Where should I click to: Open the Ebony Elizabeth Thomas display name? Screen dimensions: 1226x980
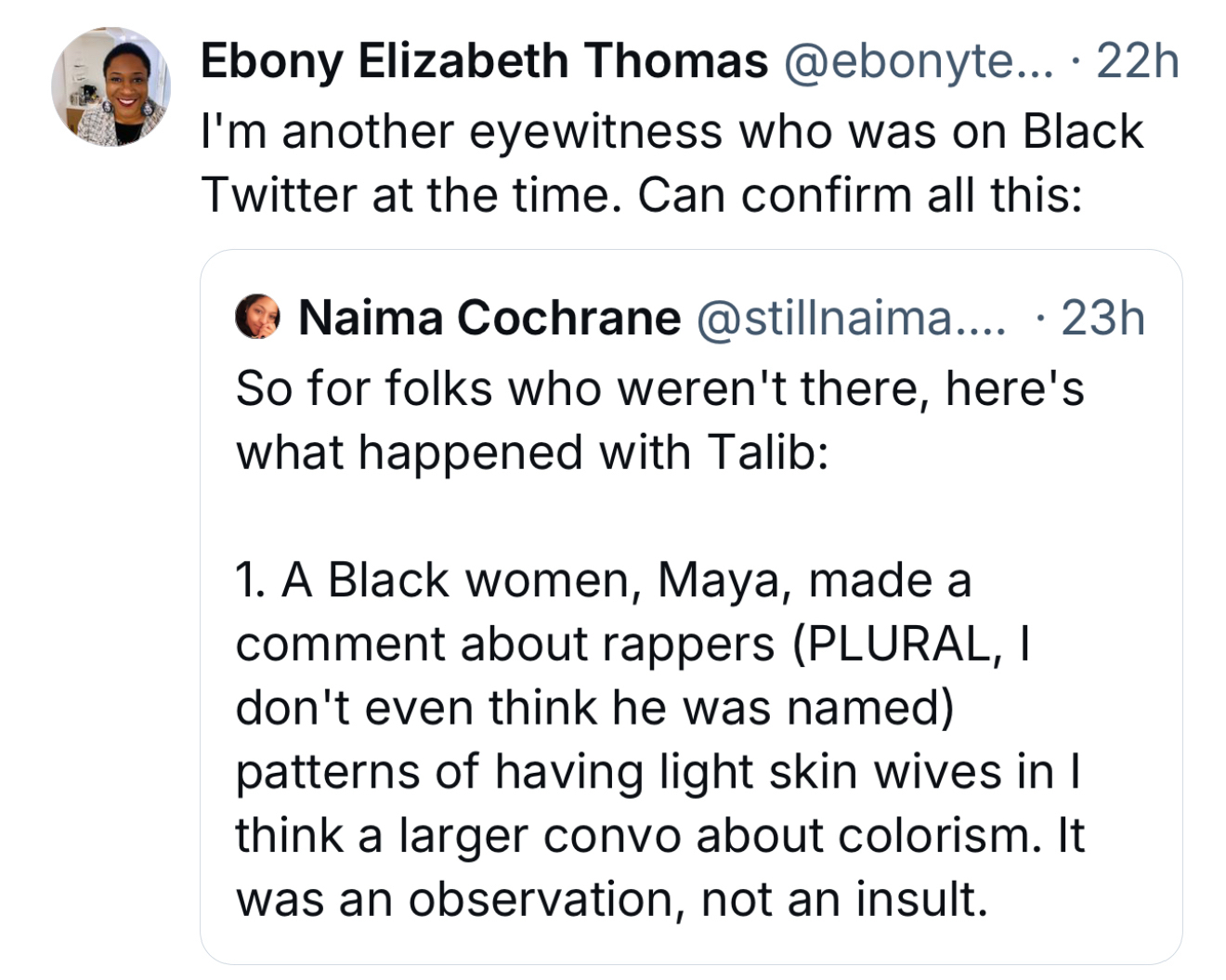484,61
